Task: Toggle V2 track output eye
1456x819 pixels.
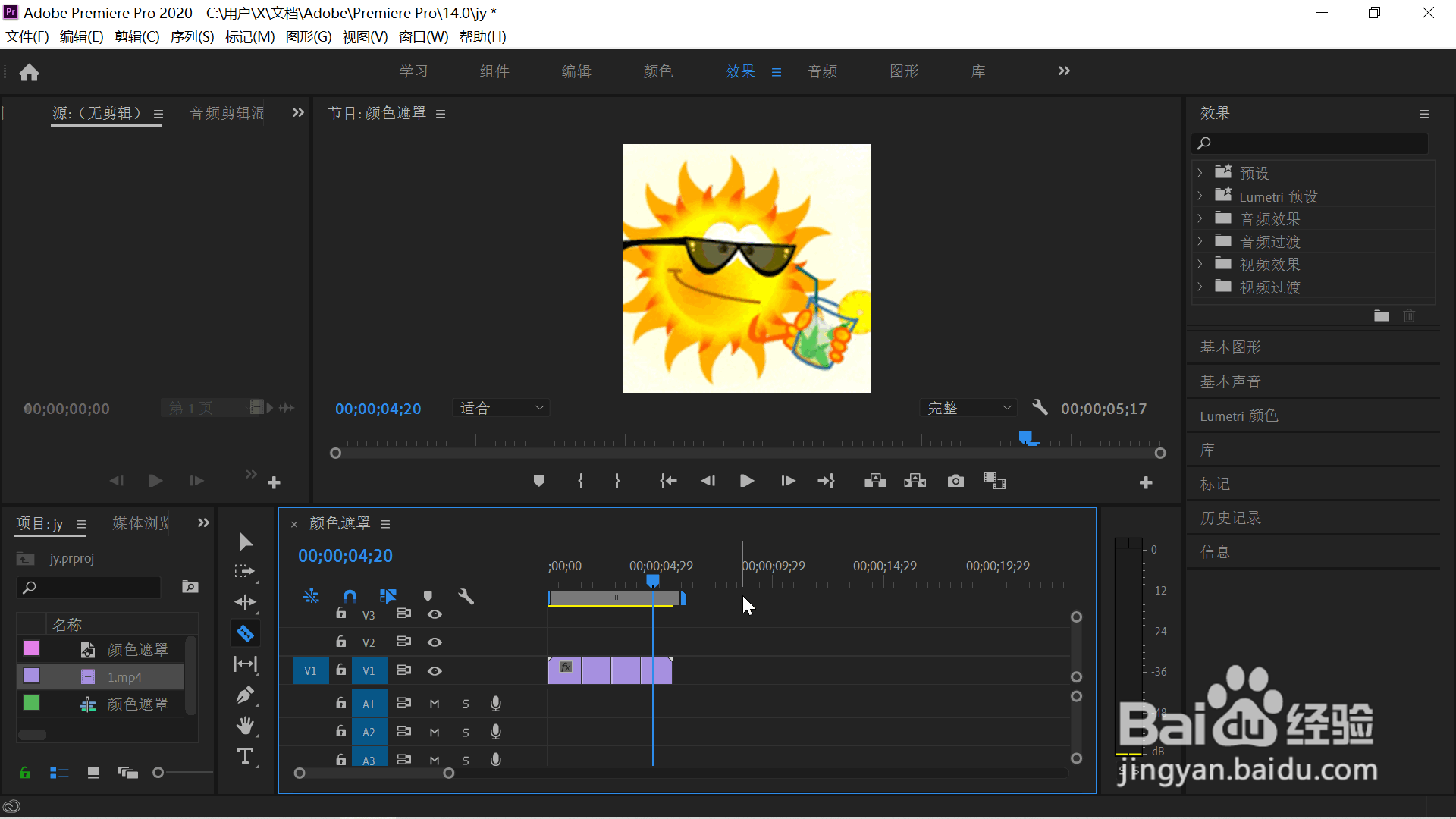Action: [x=435, y=642]
